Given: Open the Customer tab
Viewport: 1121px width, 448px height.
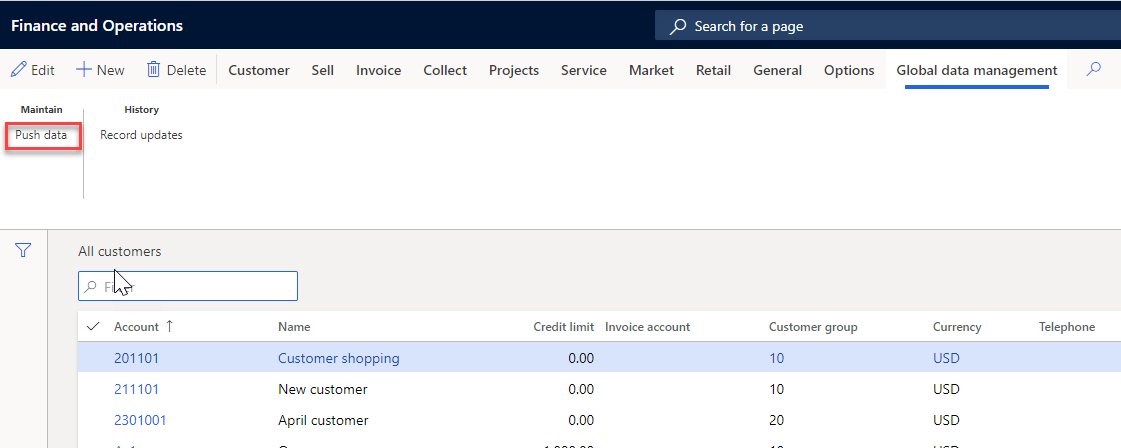Looking at the screenshot, I should 259,70.
